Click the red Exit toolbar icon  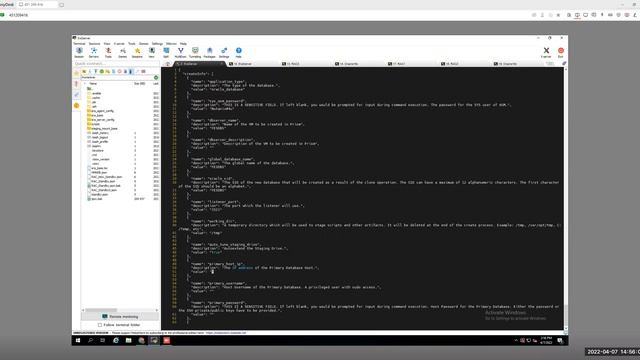pyautogui.click(x=561, y=52)
